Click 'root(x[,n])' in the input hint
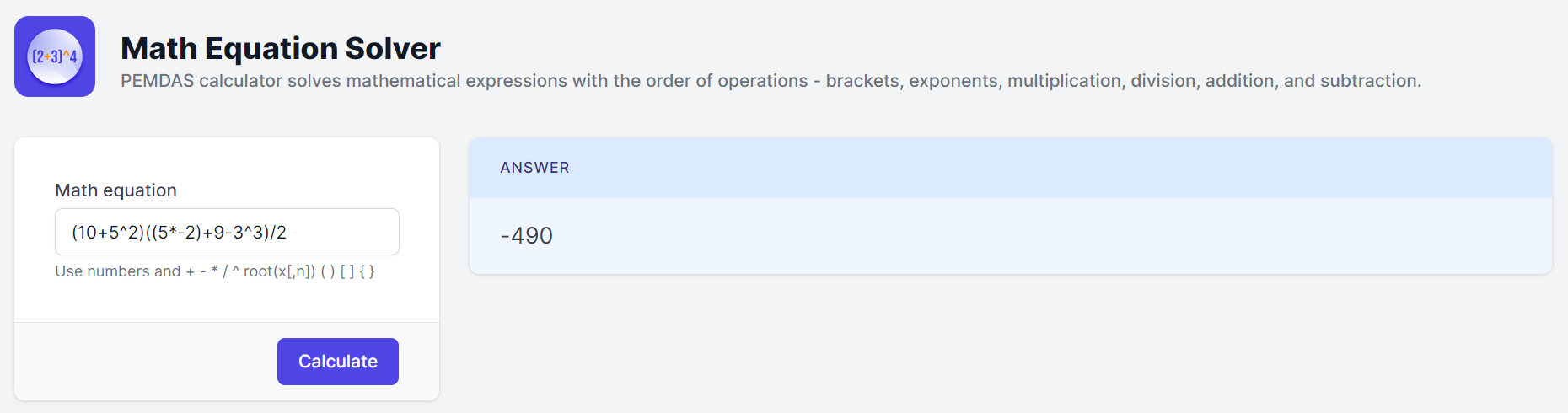Image resolution: width=1568 pixels, height=413 pixels. point(279,271)
